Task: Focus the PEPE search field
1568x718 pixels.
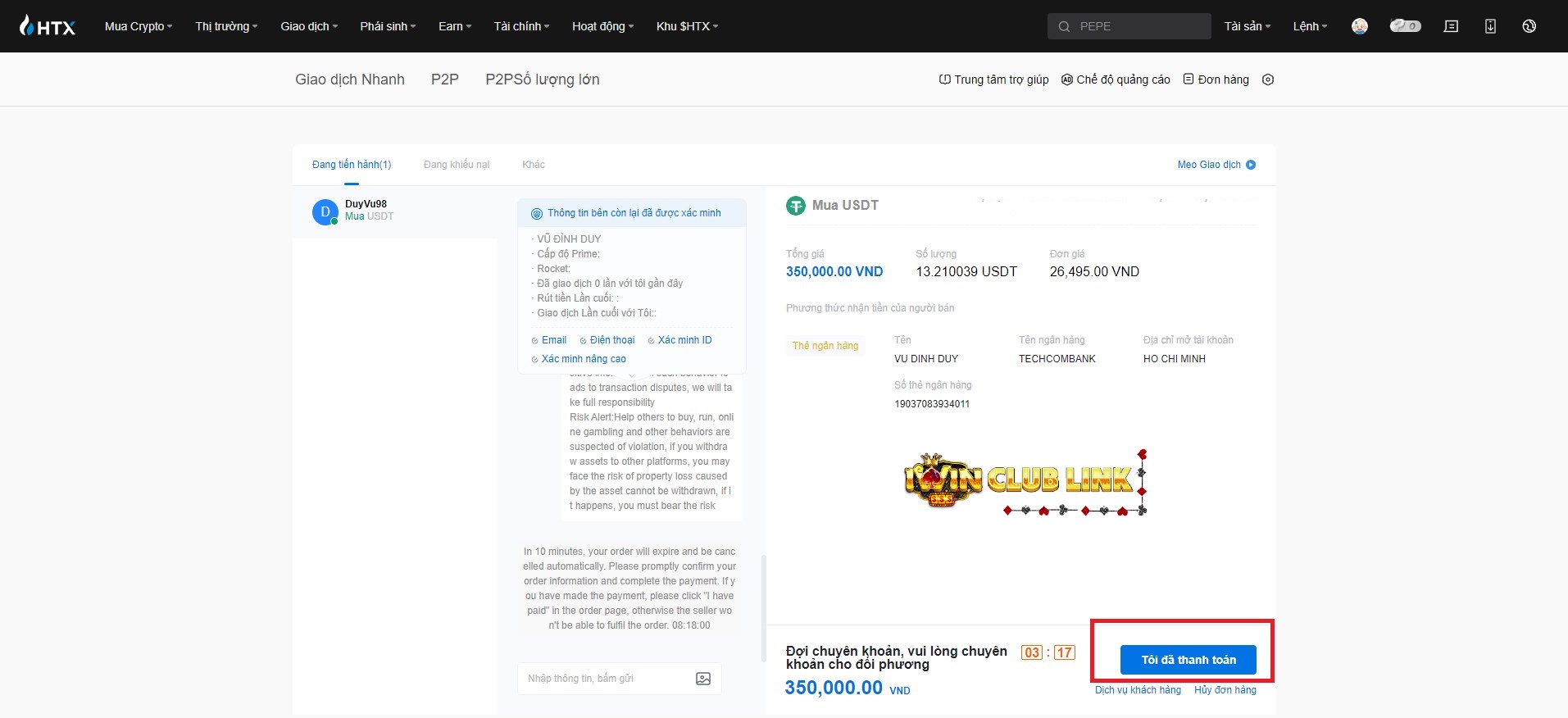Action: [x=1129, y=26]
